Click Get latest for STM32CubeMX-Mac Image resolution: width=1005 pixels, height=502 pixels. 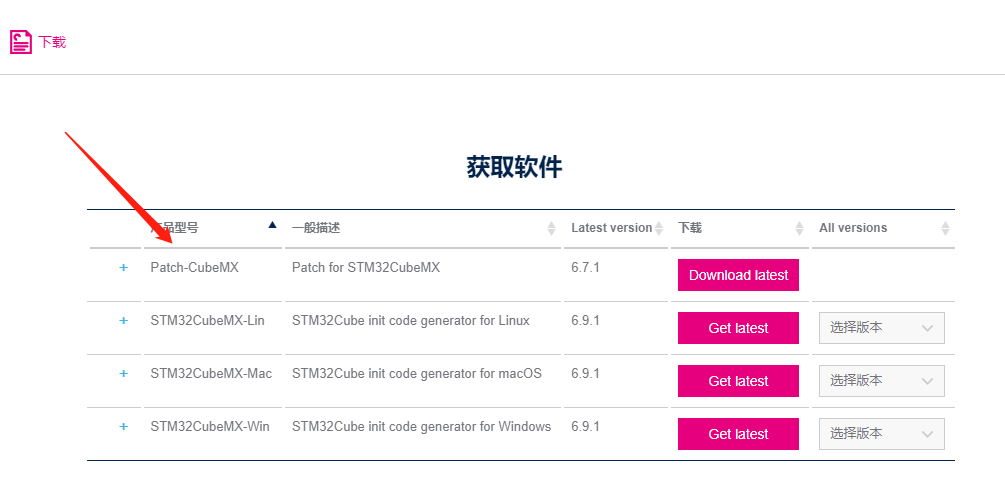pyautogui.click(x=738, y=381)
